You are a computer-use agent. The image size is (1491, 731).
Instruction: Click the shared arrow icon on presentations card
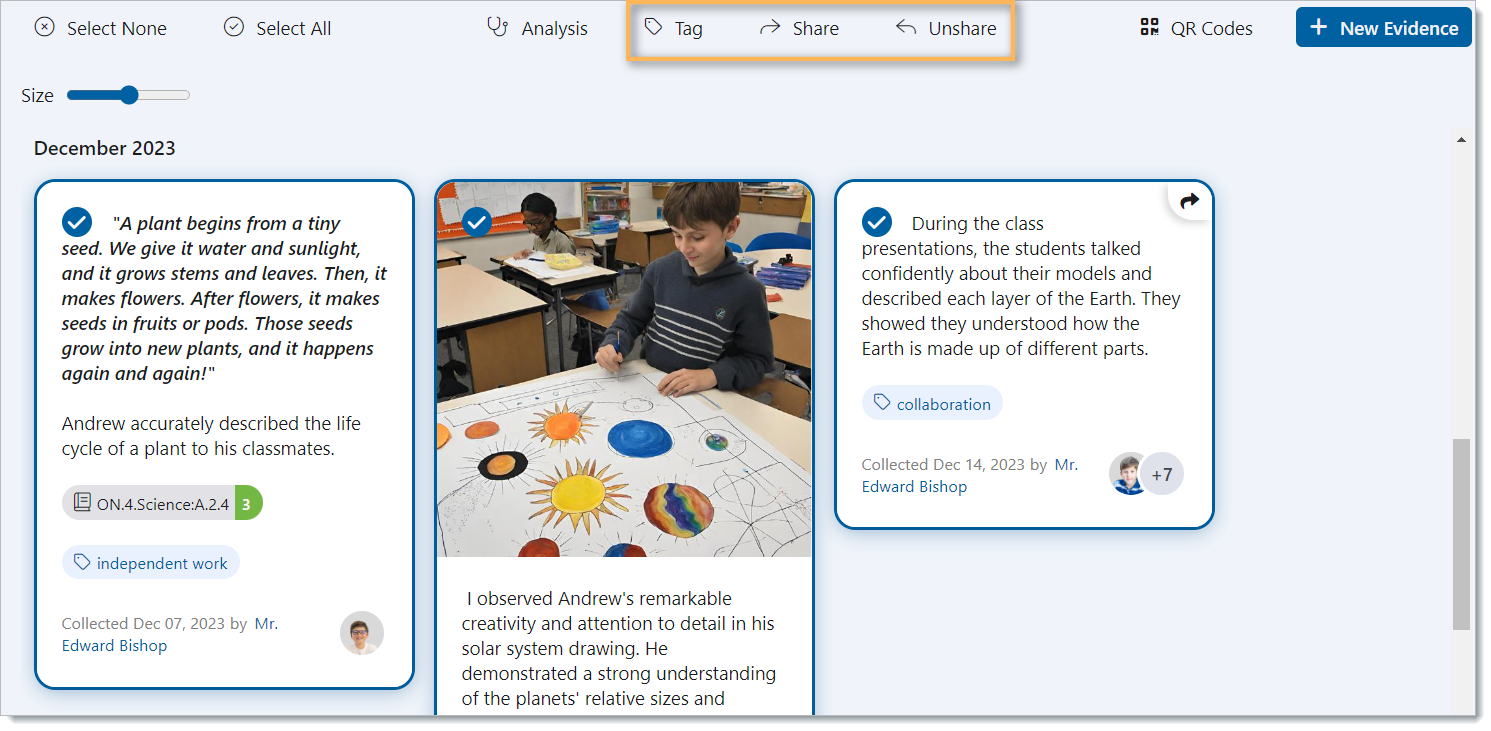(x=1189, y=201)
